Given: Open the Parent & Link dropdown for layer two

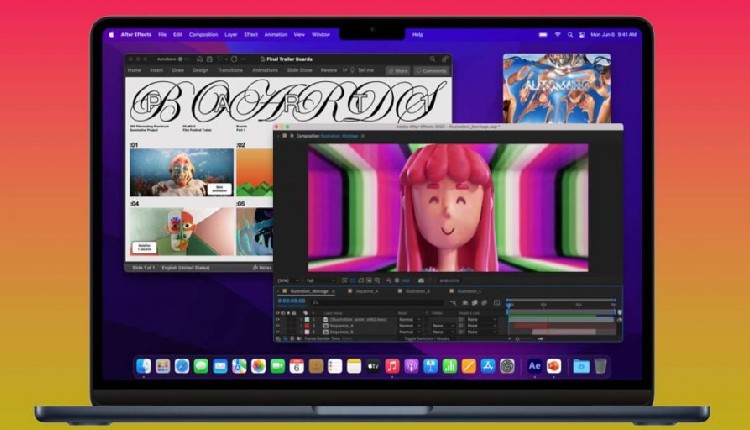Looking at the screenshot, I should [472, 325].
